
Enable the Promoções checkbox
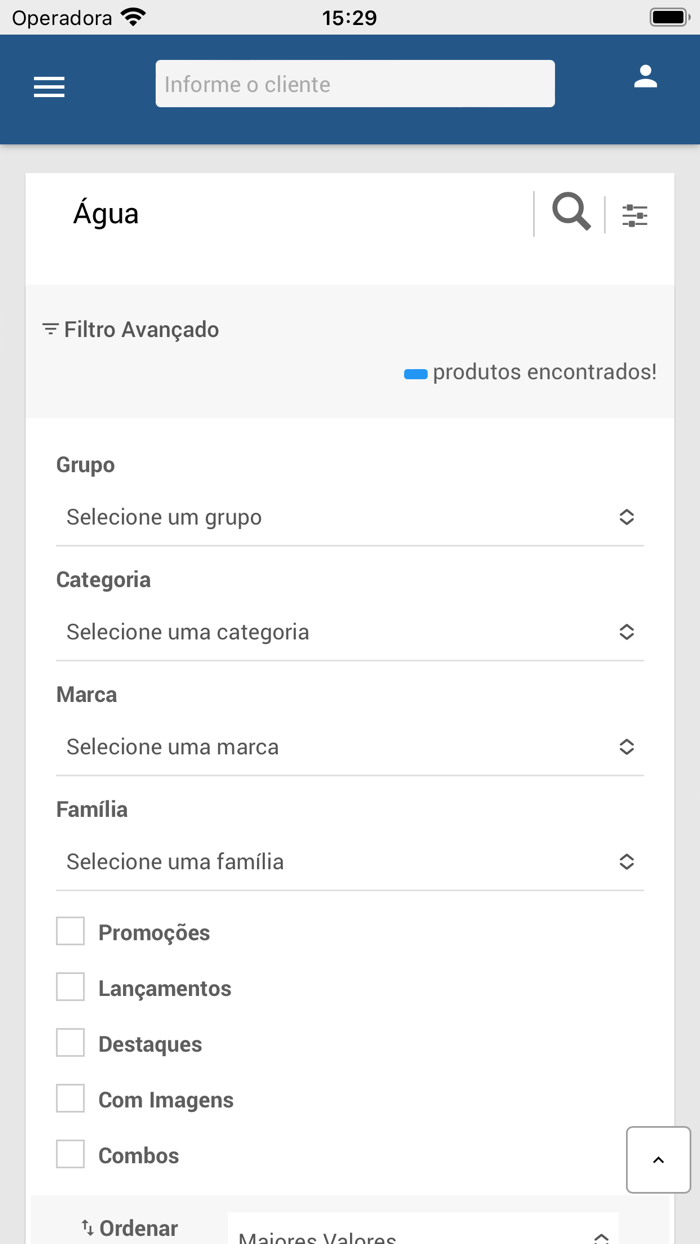click(x=70, y=931)
